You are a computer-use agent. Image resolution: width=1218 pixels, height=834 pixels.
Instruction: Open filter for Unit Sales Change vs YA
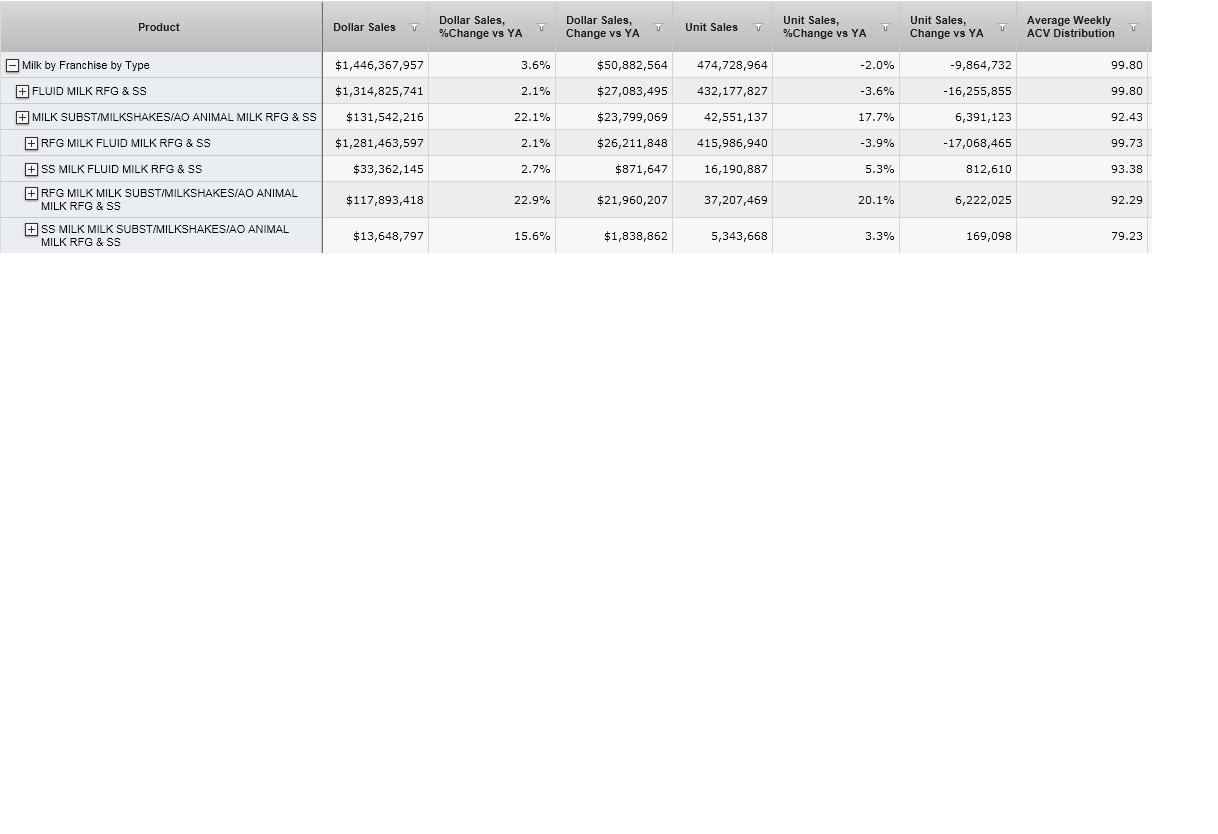tap(1002, 27)
